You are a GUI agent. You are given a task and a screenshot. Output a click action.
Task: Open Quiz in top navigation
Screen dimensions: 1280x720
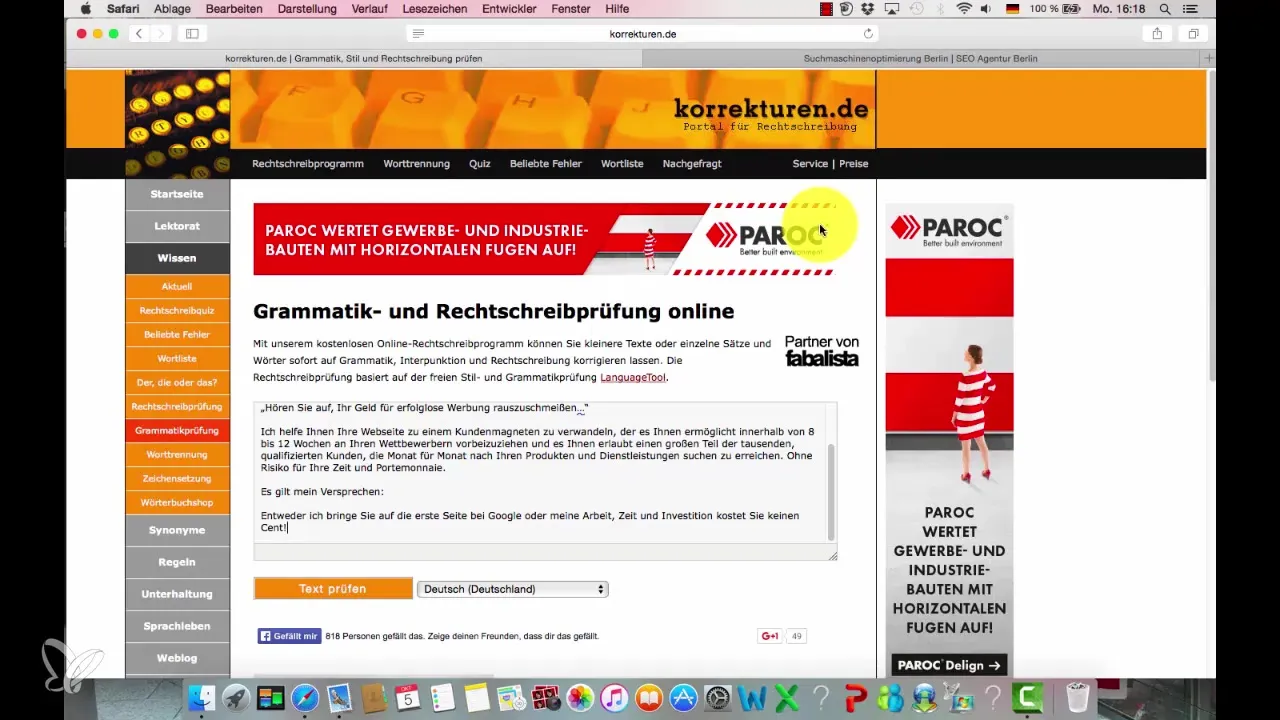click(479, 163)
